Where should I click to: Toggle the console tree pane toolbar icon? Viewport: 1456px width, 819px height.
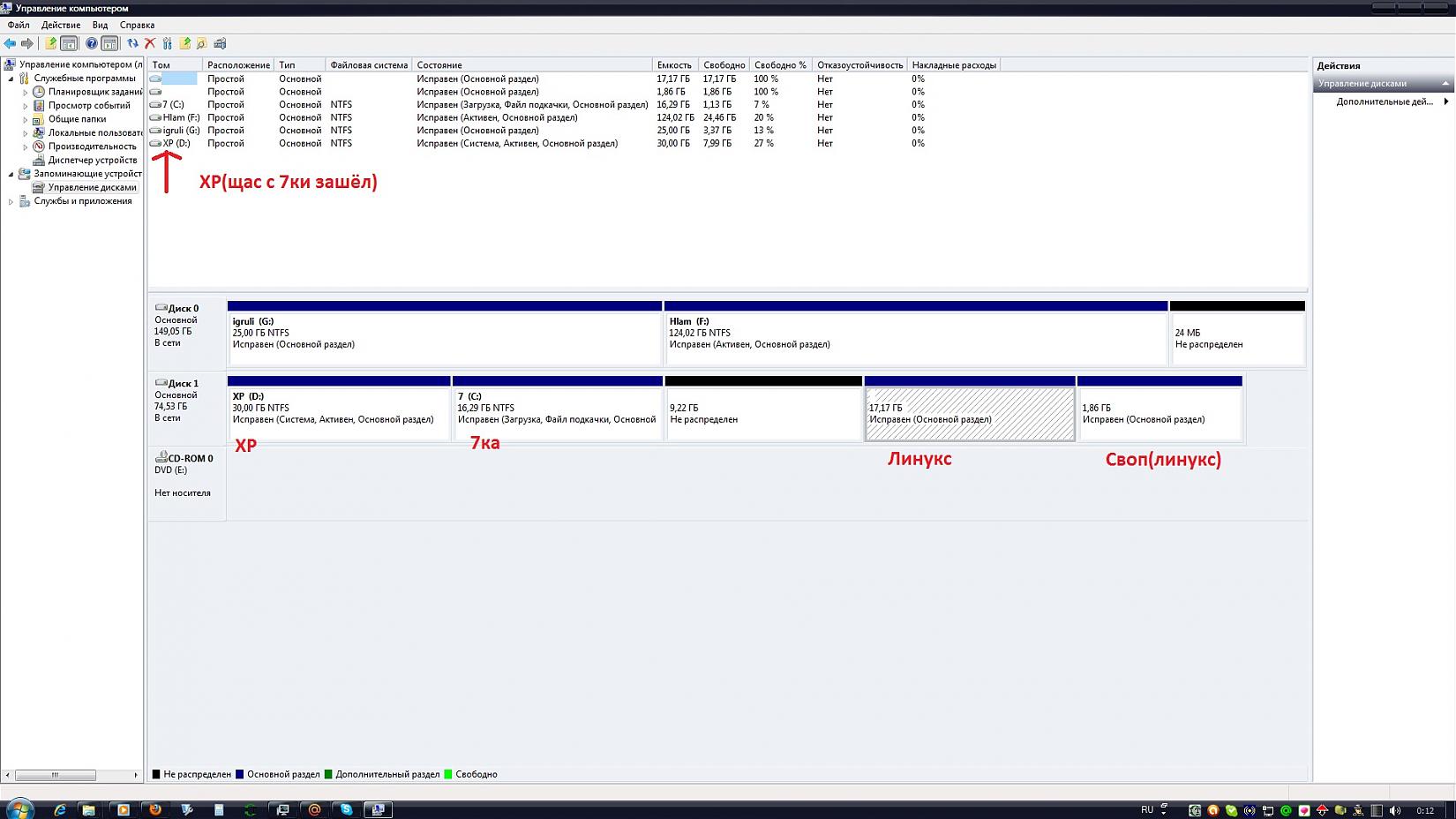(69, 43)
